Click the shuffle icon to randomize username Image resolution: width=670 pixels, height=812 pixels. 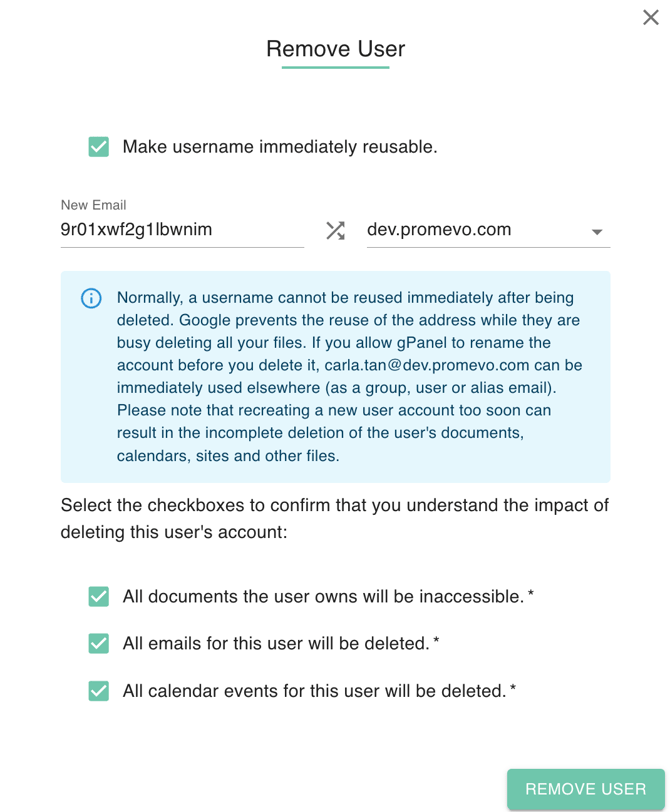(x=334, y=230)
